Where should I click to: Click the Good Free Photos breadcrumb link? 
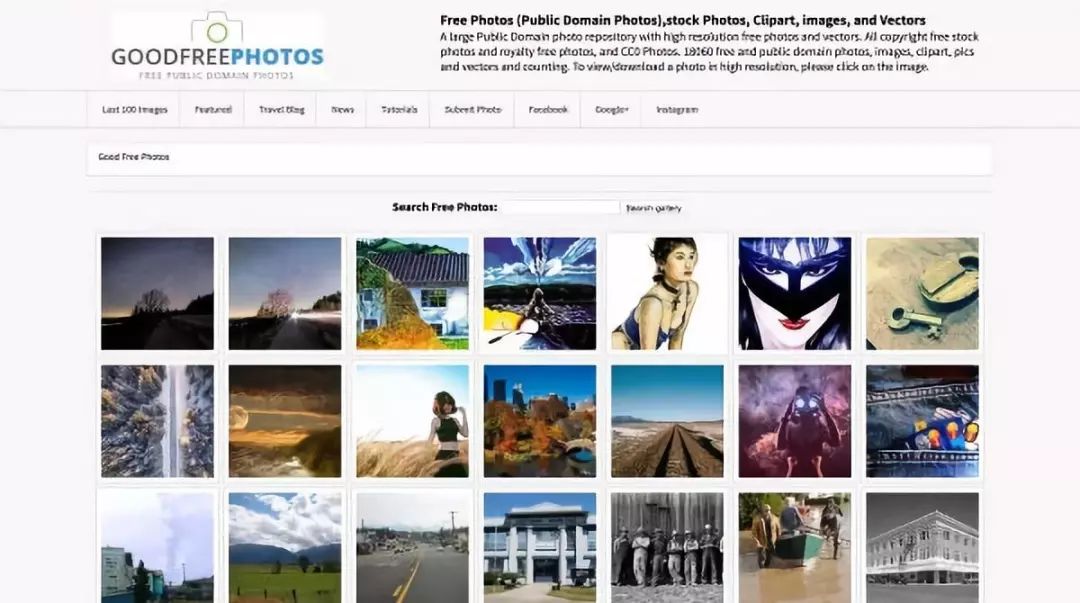[x=134, y=157]
